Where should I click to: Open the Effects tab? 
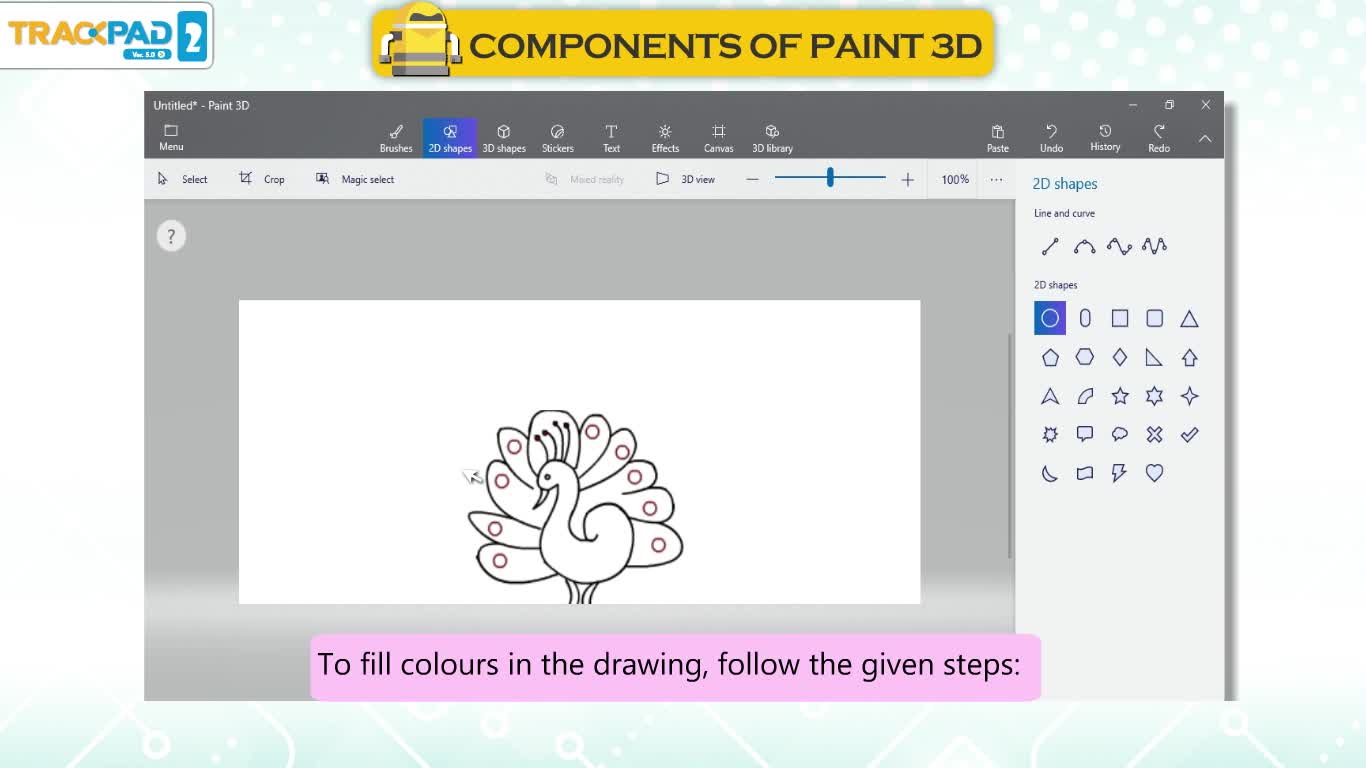(665, 138)
